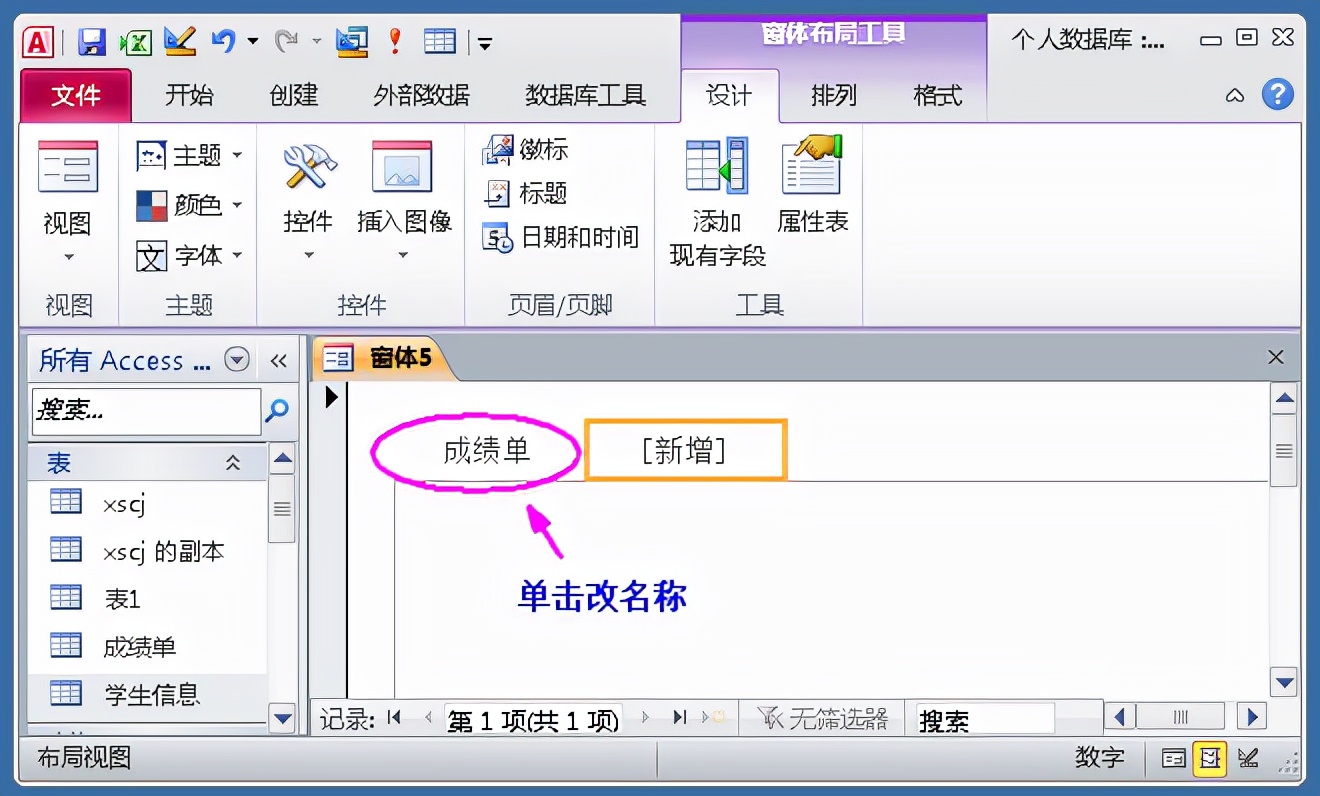Open the 文件 menu
Image resolution: width=1320 pixels, height=796 pixels.
pyautogui.click(x=74, y=96)
